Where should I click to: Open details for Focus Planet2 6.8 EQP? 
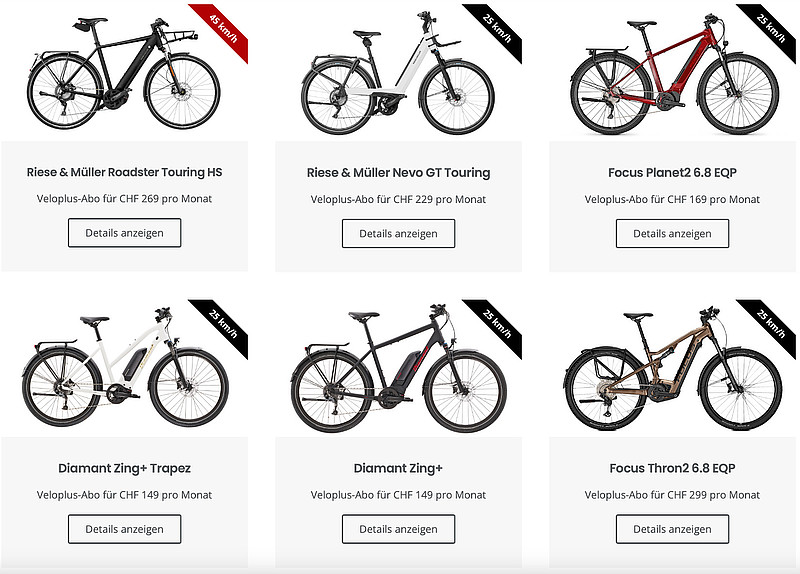[x=672, y=233]
